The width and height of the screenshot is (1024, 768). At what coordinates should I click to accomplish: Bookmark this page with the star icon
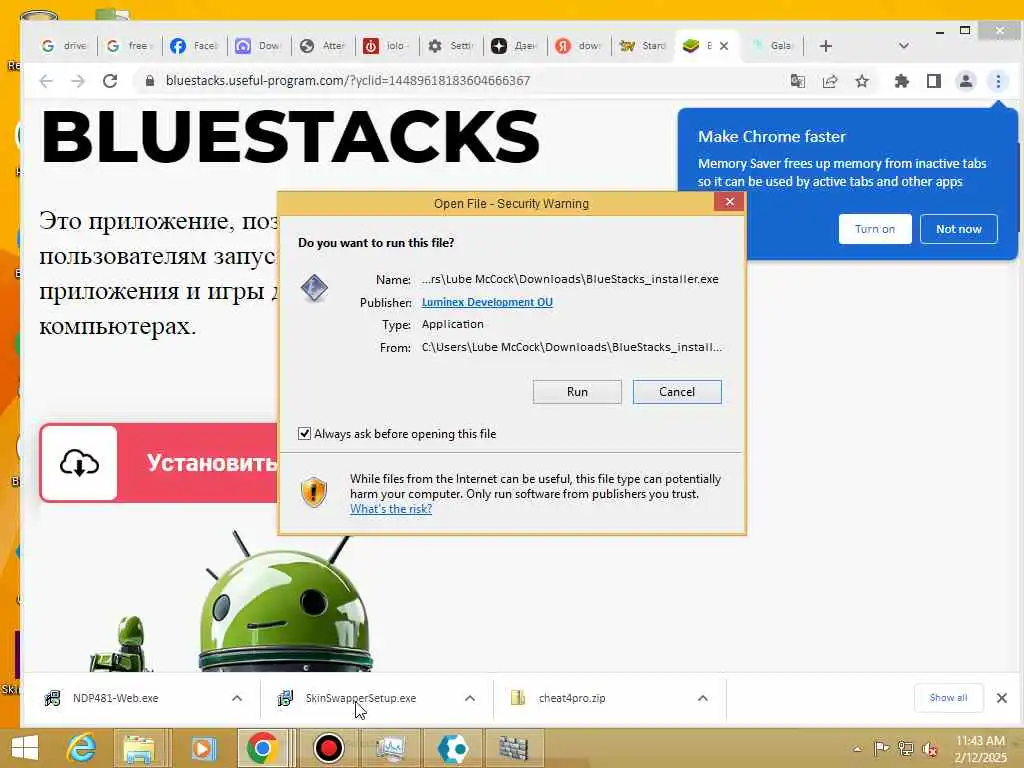pos(862,81)
